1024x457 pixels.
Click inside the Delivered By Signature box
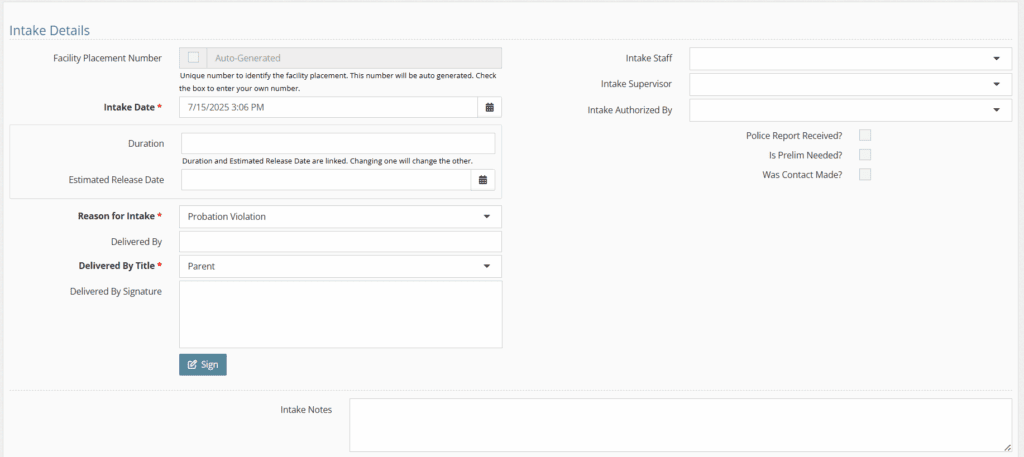tap(340, 315)
